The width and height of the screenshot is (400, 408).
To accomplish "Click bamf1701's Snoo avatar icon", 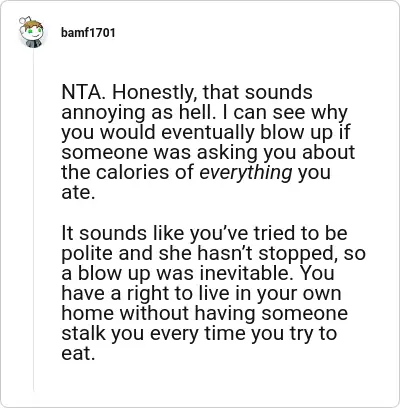I will [x=31, y=32].
